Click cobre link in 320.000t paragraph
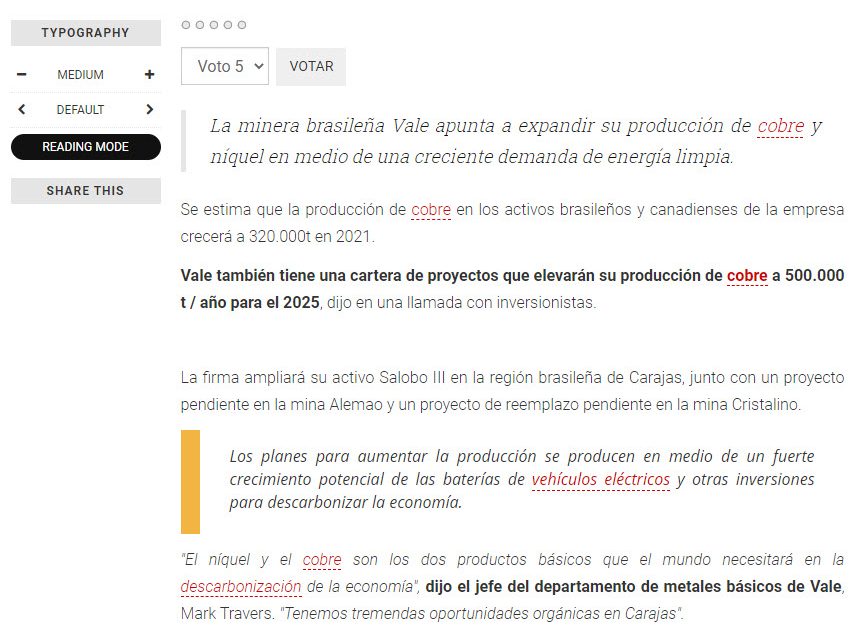This screenshot has height=627, width=857. point(431,210)
